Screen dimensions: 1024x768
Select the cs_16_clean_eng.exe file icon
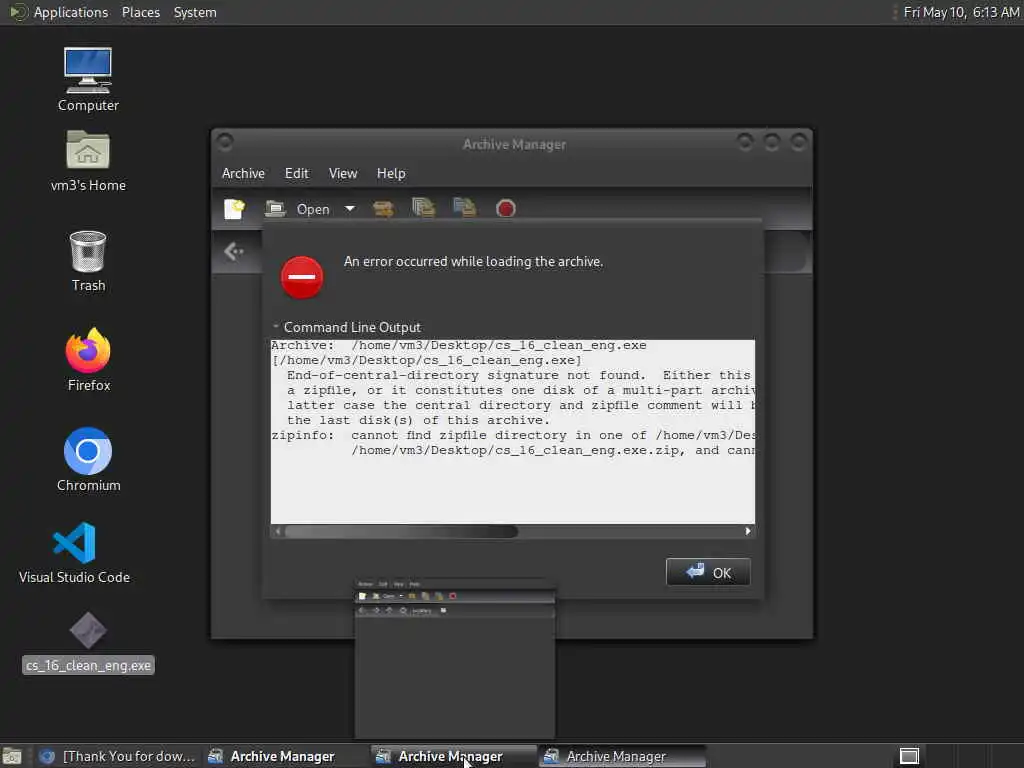(x=88, y=643)
